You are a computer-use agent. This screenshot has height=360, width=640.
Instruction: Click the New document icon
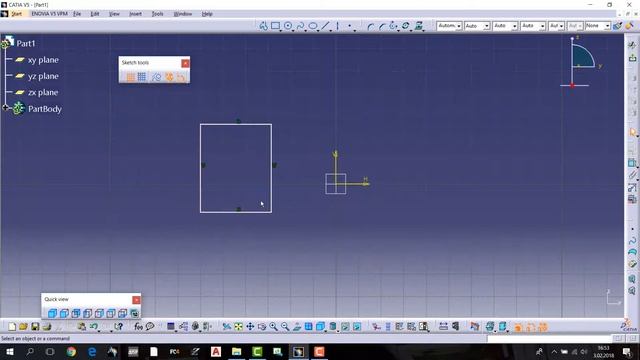(12, 327)
